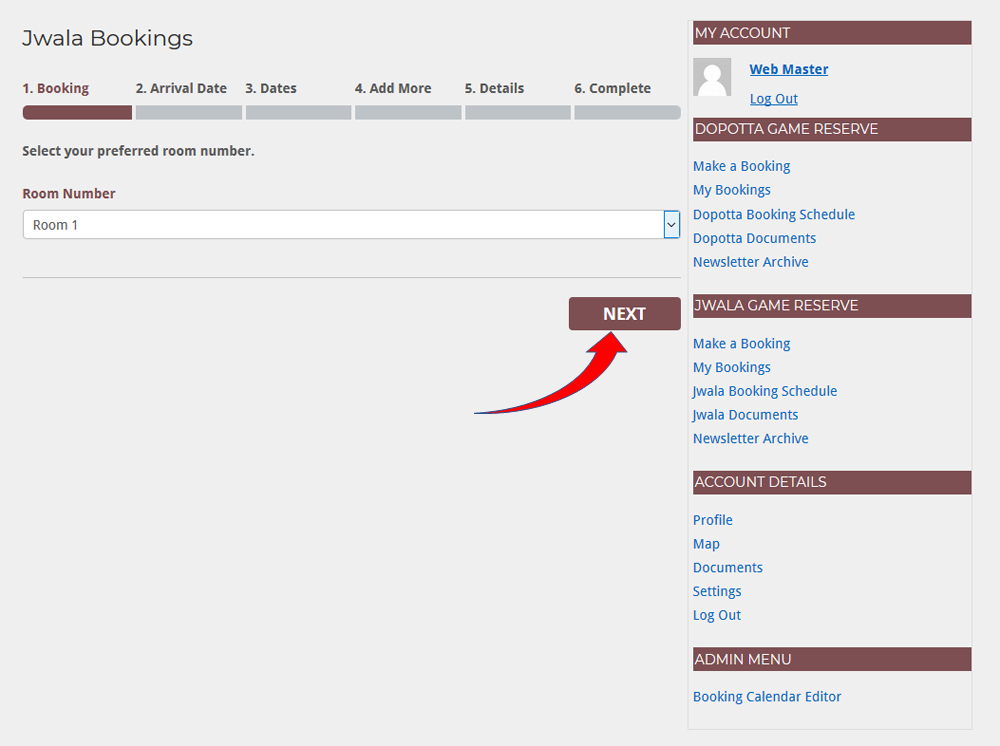View the Dopotta Booking Schedule

coord(773,214)
